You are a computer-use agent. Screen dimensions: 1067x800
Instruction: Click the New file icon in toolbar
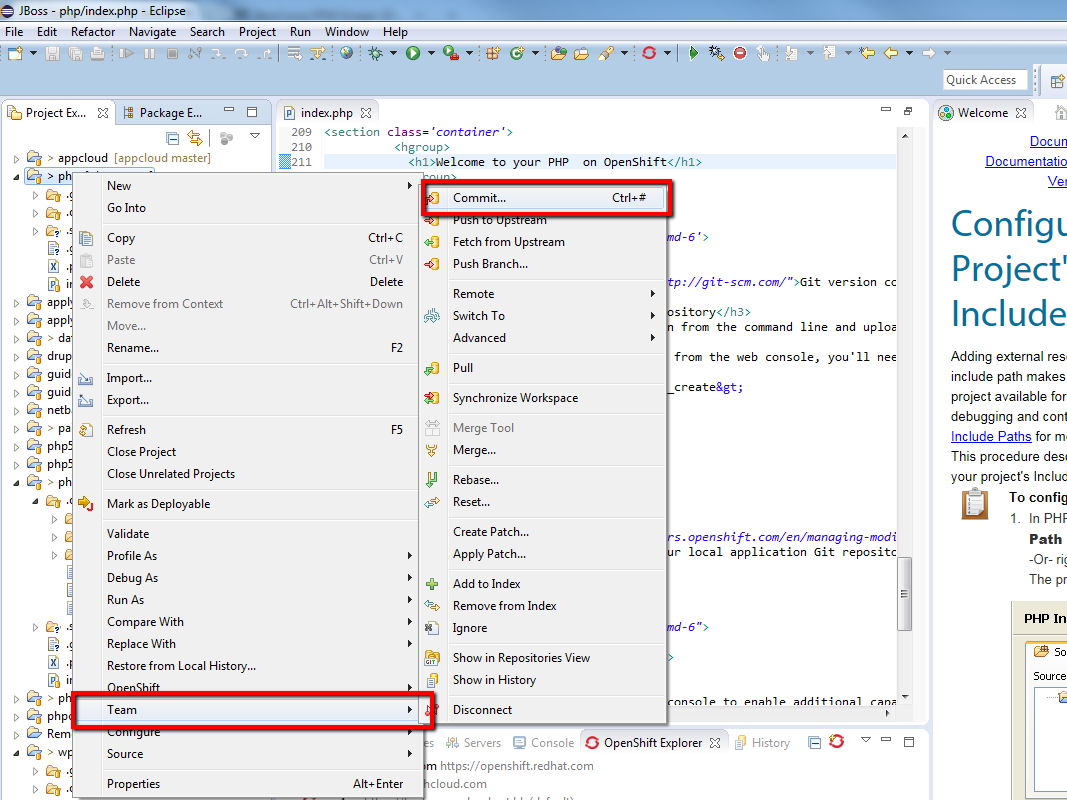point(14,54)
